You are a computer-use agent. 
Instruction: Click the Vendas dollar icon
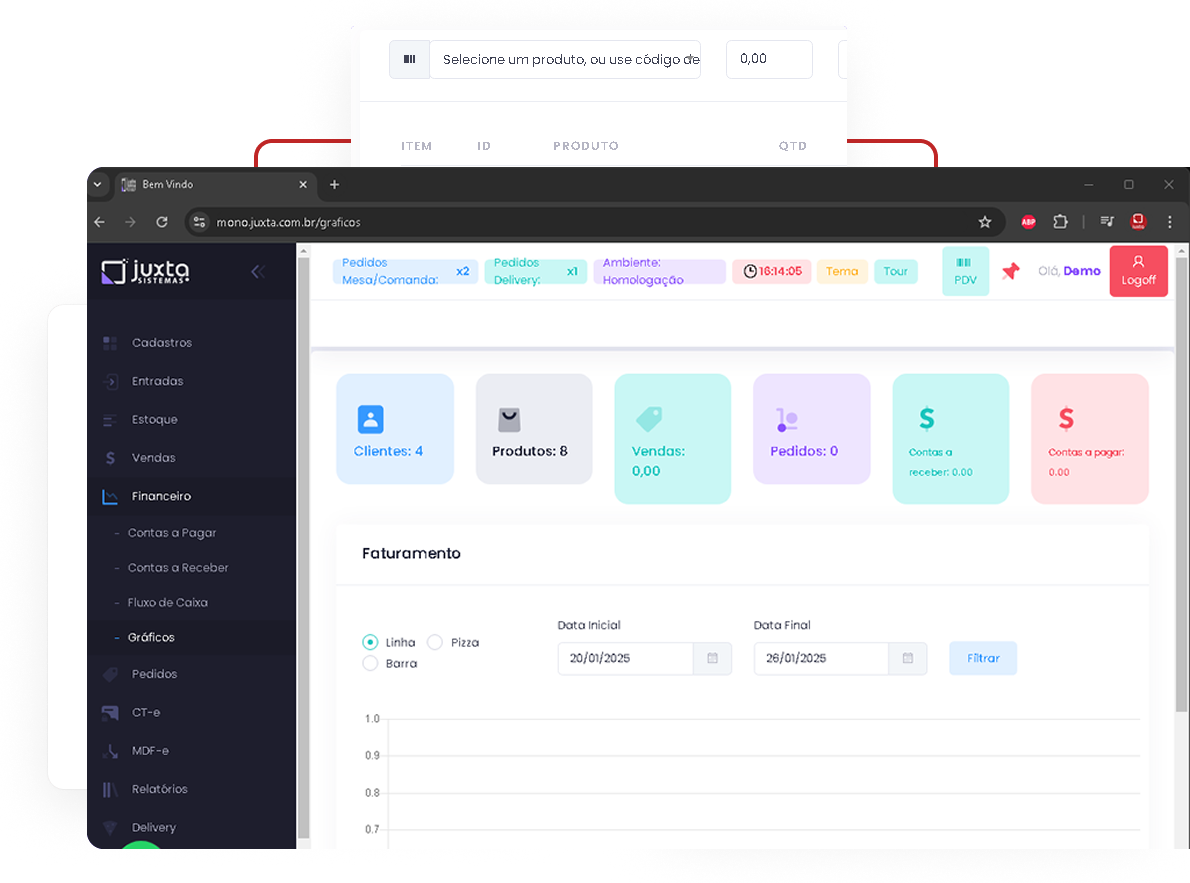pyautogui.click(x=110, y=457)
